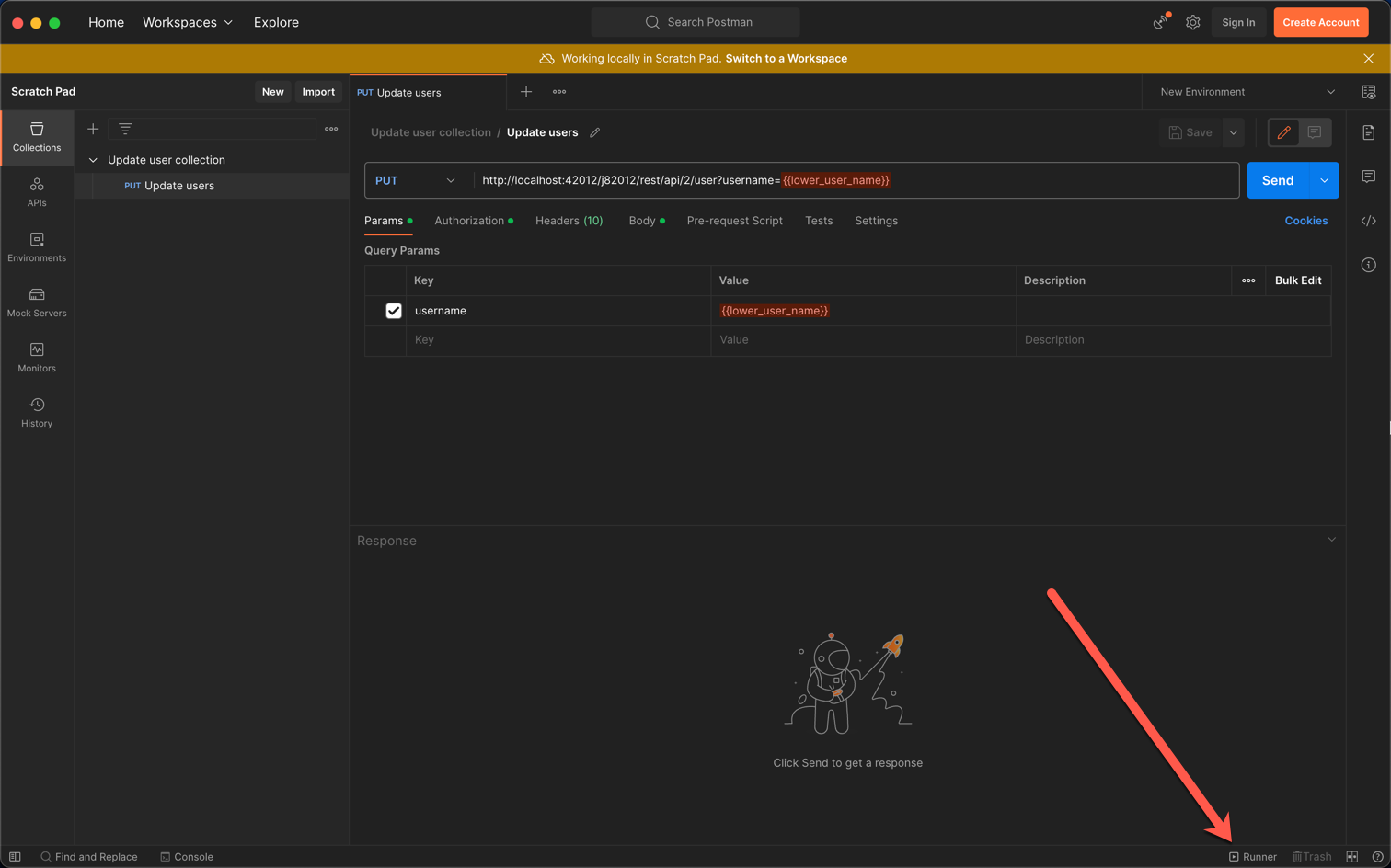Open the Save options dropdown arrow

click(1234, 132)
